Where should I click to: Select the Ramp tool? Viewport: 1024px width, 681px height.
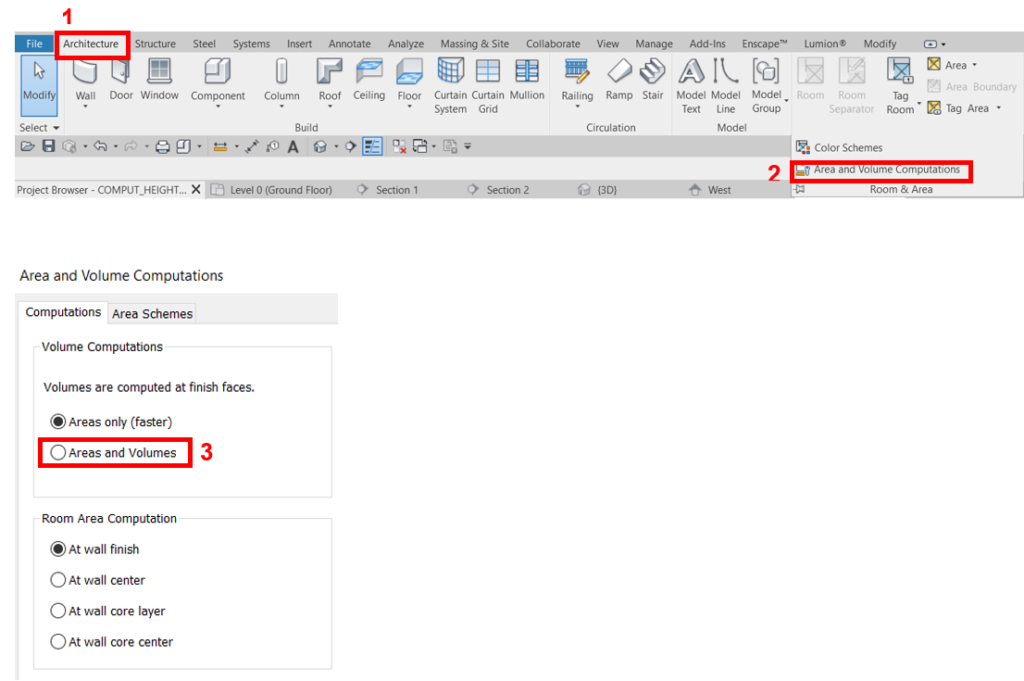(x=619, y=78)
